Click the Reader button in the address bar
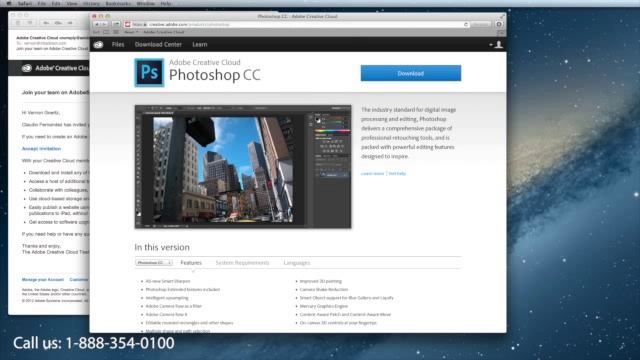The height and width of the screenshot is (360, 640). pos(480,24)
